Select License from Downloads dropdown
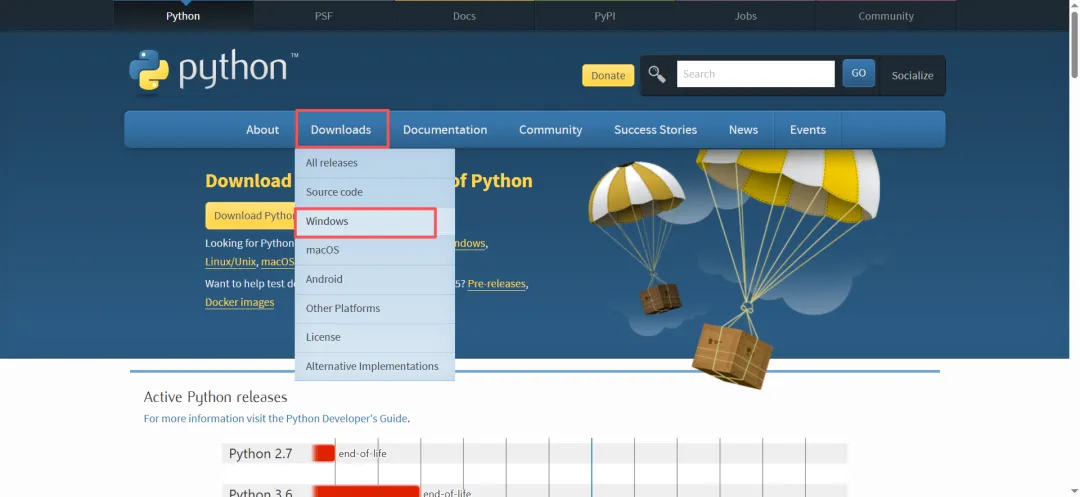 click(x=375, y=337)
